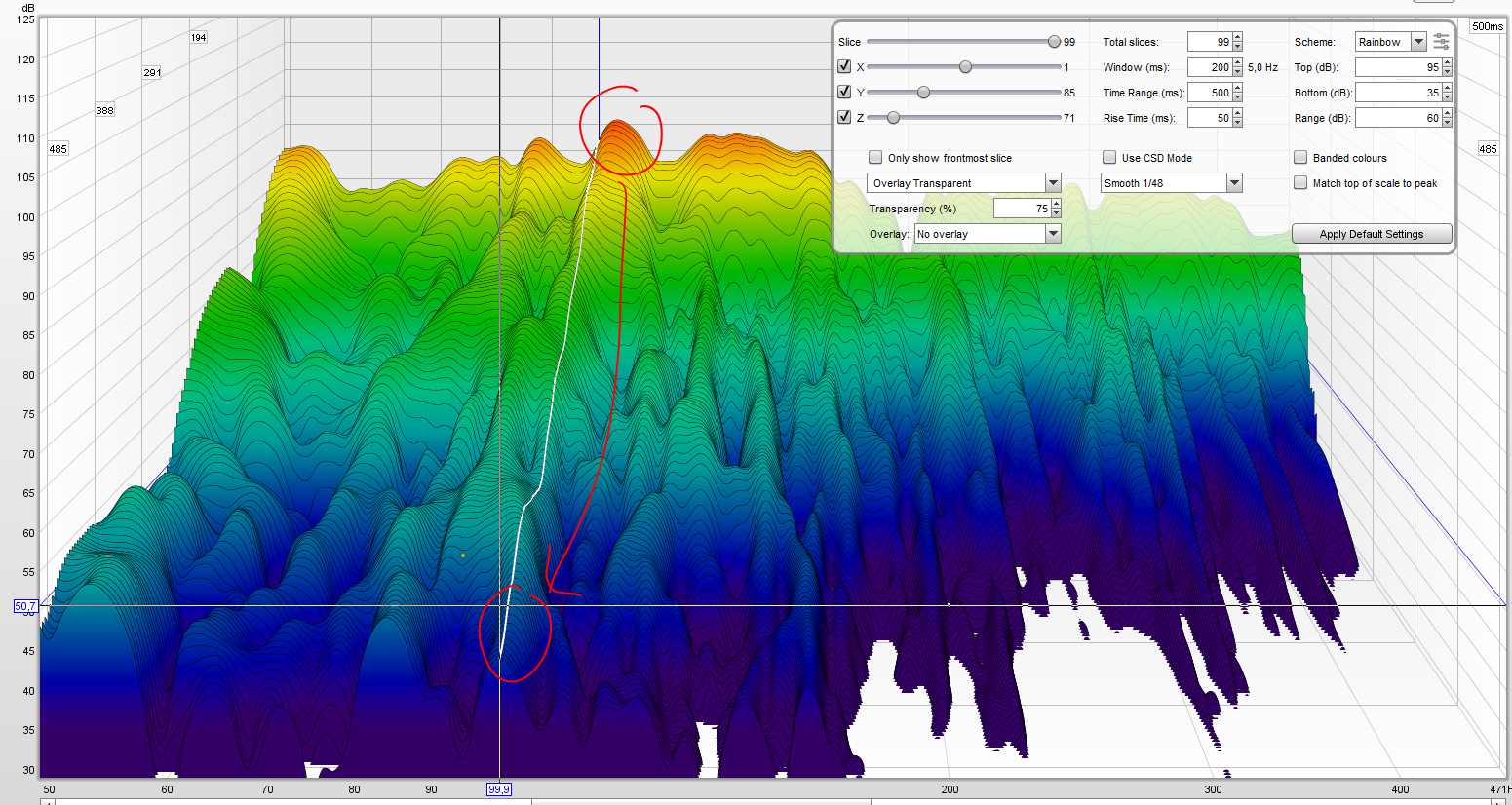Open the Smooth 1/48 dropdown
Viewport: 1512px width, 805px height.
tap(1172, 183)
